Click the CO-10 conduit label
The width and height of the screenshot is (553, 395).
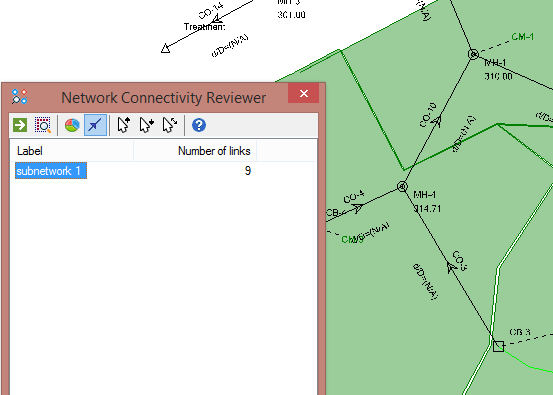pyautogui.click(x=428, y=115)
